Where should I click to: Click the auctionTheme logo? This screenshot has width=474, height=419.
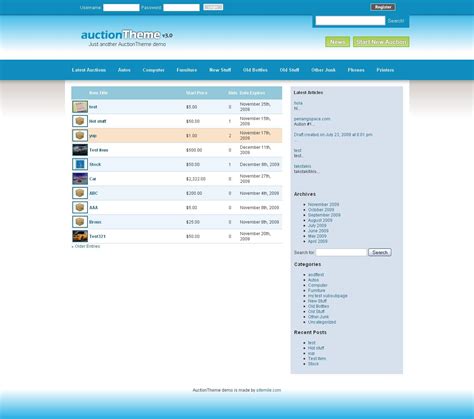coord(127,35)
